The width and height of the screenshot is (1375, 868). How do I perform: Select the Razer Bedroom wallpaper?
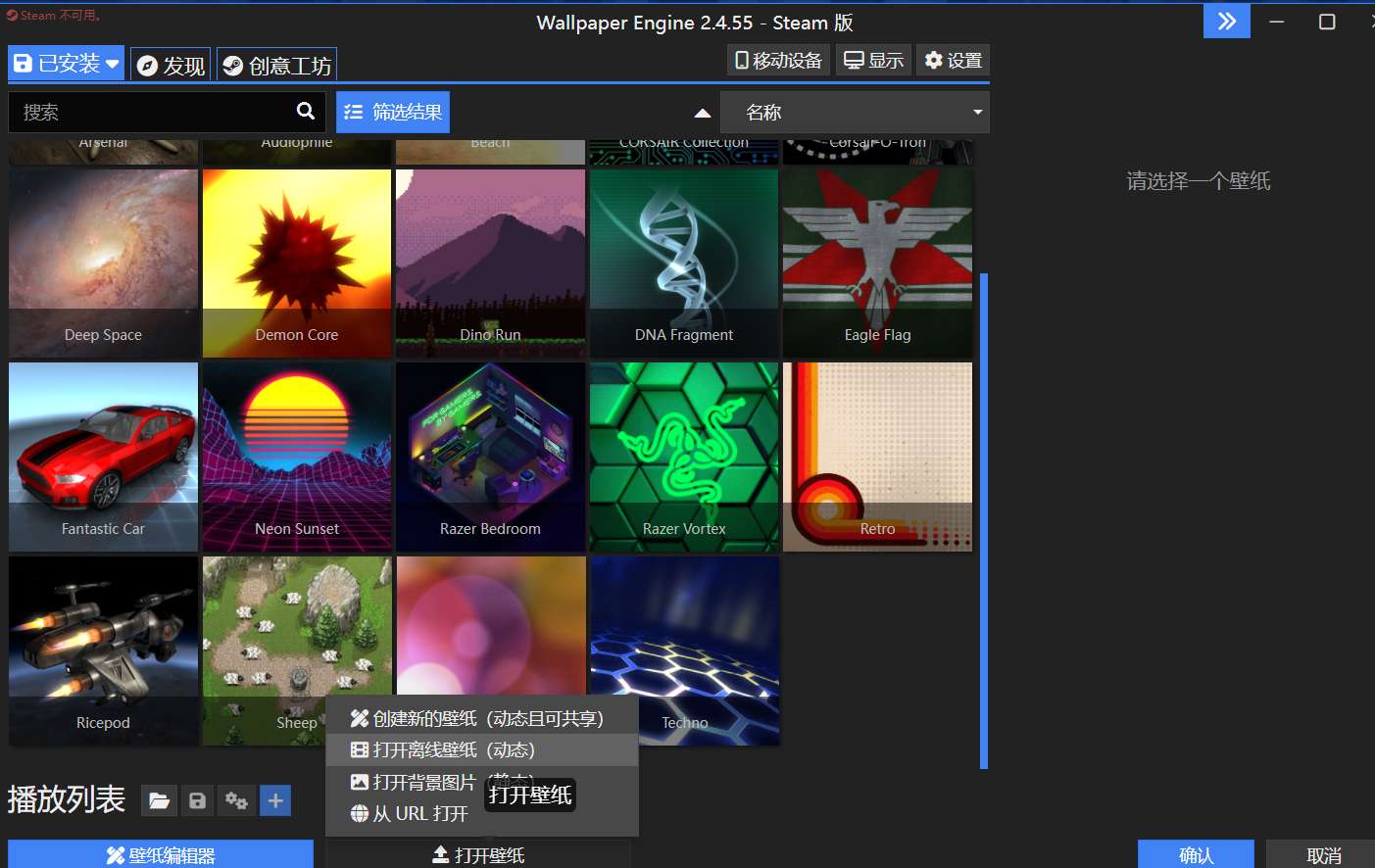(x=490, y=458)
